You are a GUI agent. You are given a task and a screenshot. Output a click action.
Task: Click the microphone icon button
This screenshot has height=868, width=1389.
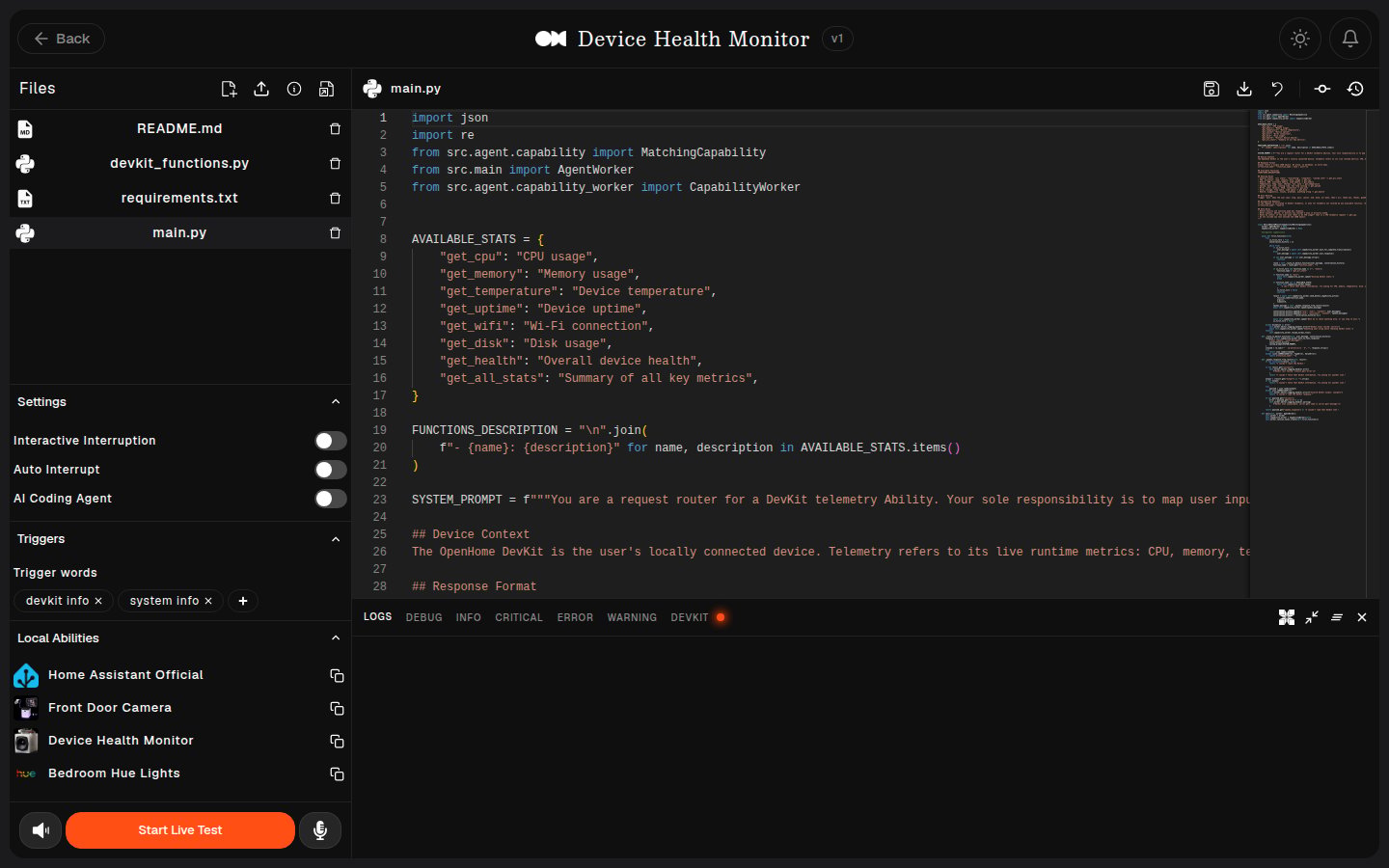pos(320,830)
